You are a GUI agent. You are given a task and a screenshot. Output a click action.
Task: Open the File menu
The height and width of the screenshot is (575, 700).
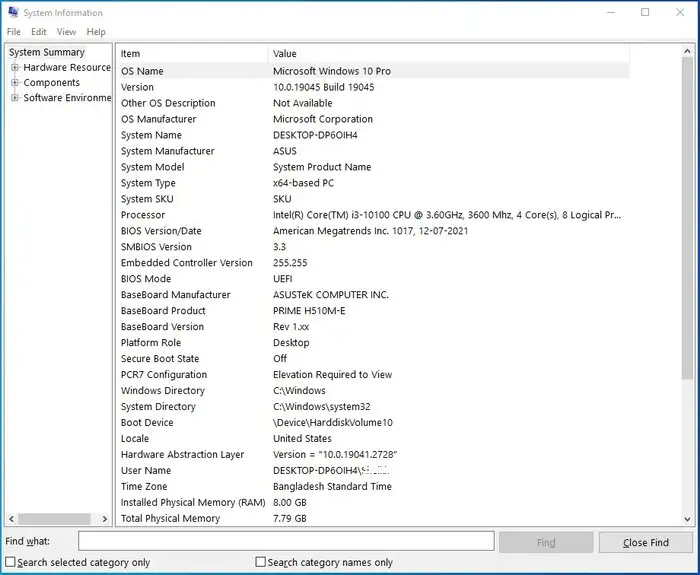point(14,32)
